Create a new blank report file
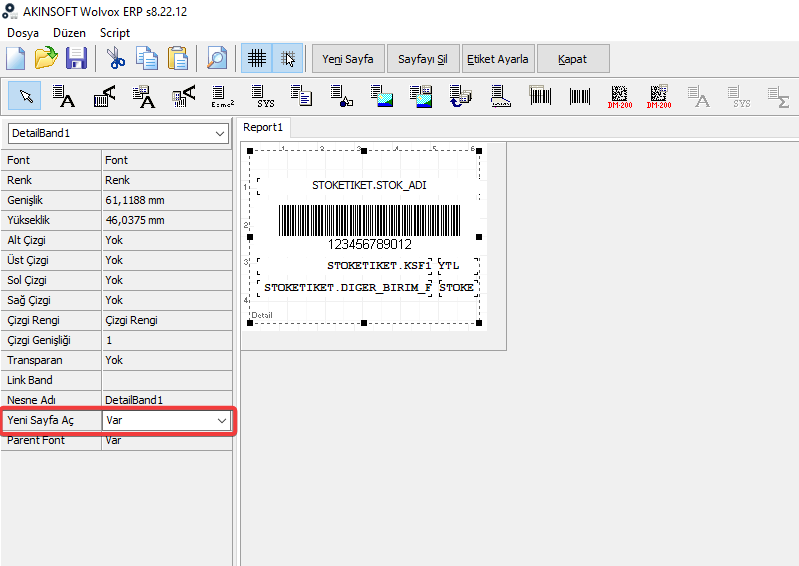Image resolution: width=799 pixels, height=566 pixels. coord(16,58)
